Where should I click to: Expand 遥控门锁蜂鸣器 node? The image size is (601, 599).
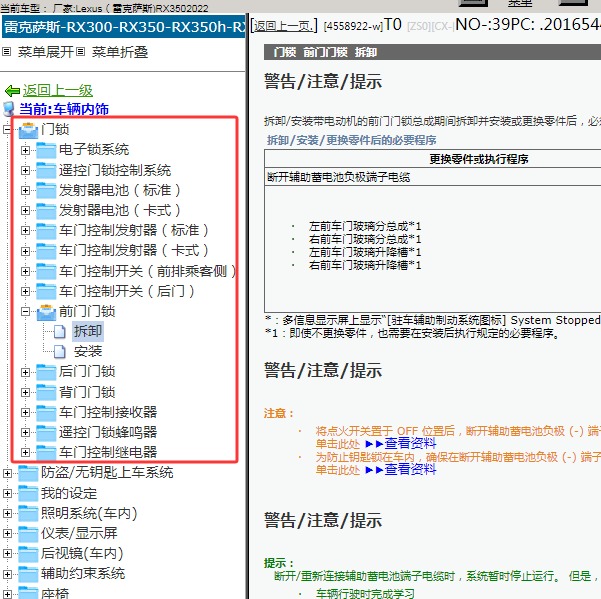(x=25, y=432)
